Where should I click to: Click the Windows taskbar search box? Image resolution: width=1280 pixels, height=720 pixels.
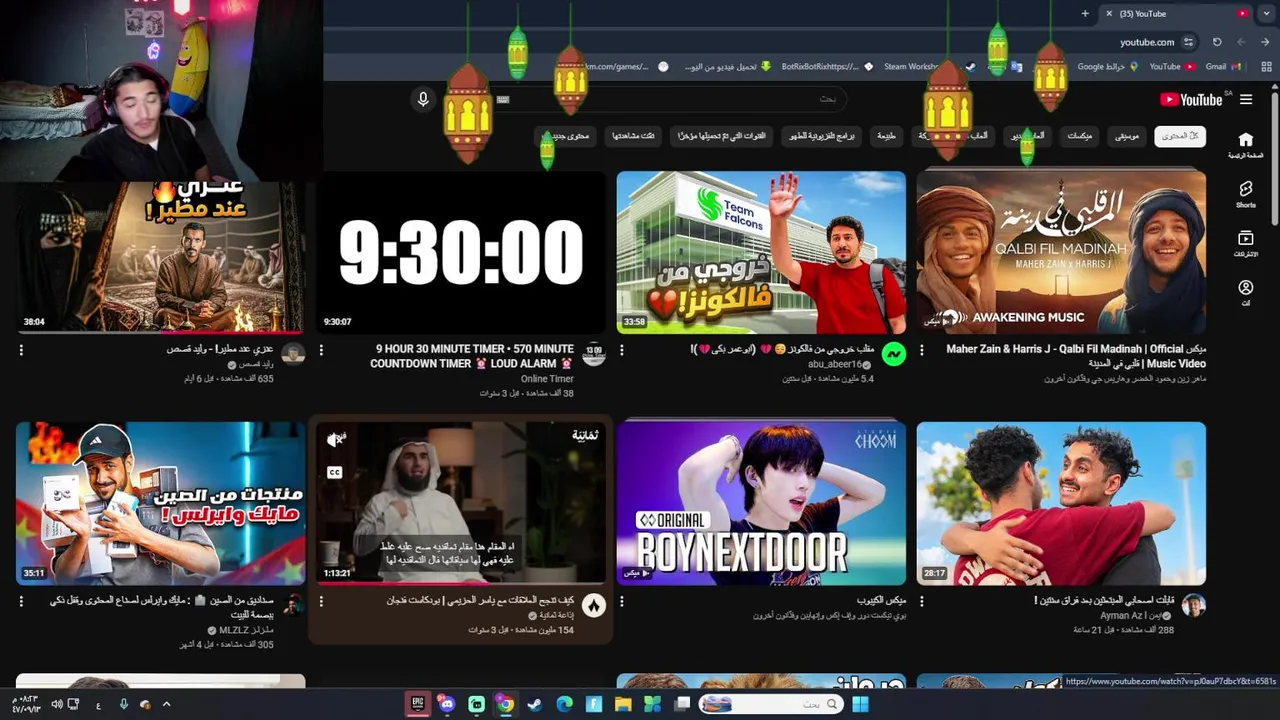point(770,704)
